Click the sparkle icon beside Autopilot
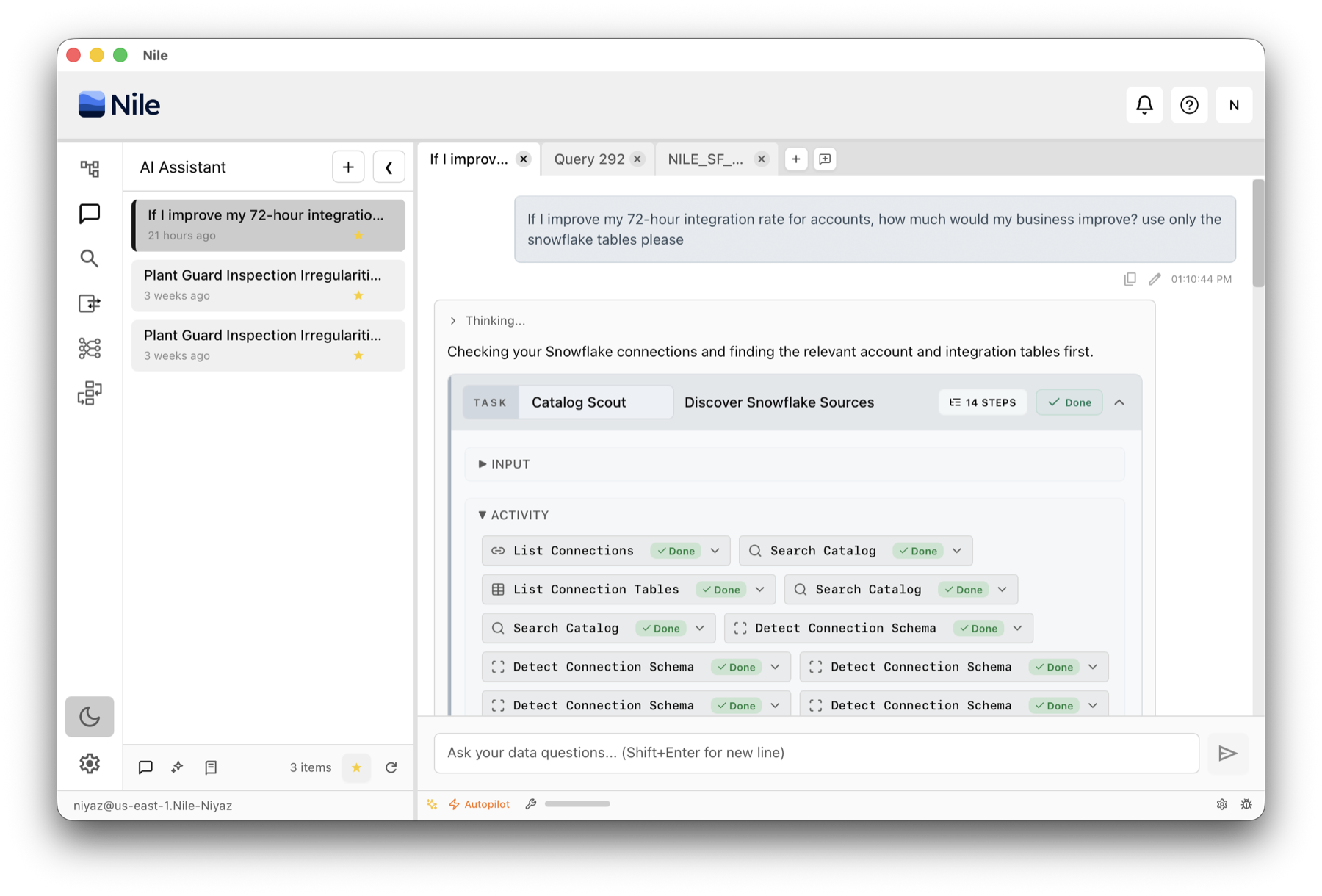Screen dimensions: 1322x896 pos(432,804)
